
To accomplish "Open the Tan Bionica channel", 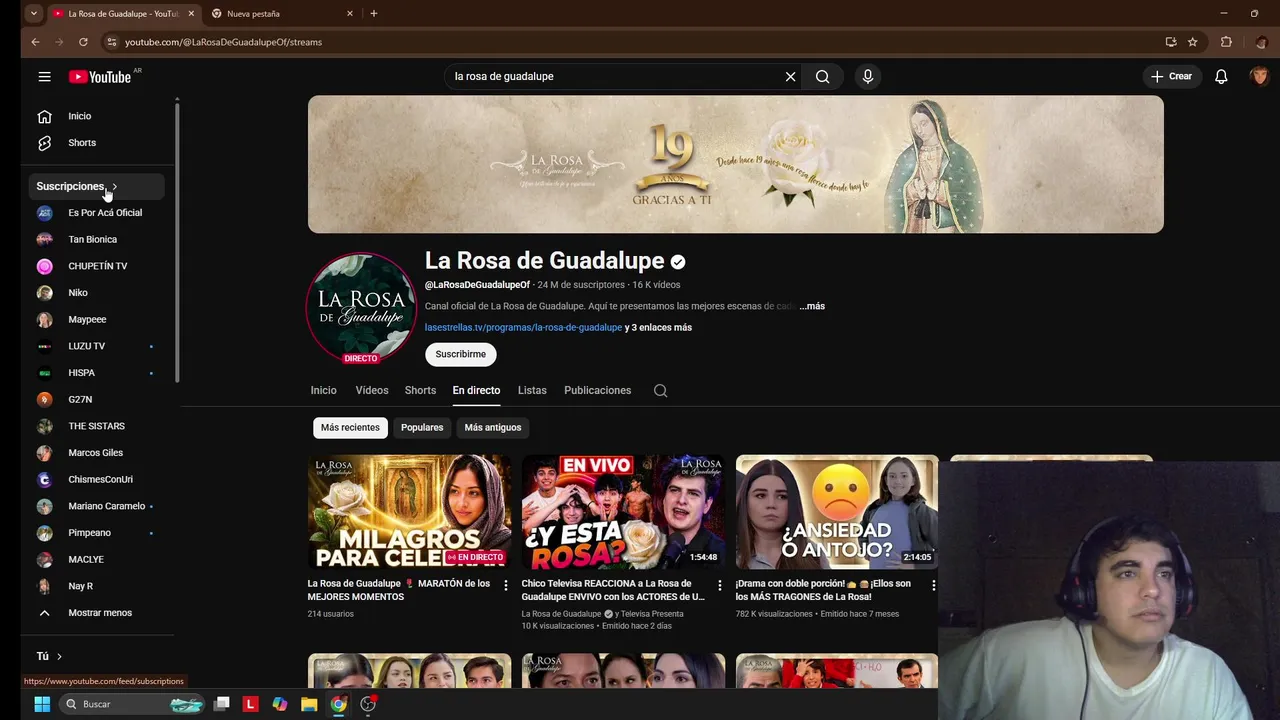I will [96, 239].
